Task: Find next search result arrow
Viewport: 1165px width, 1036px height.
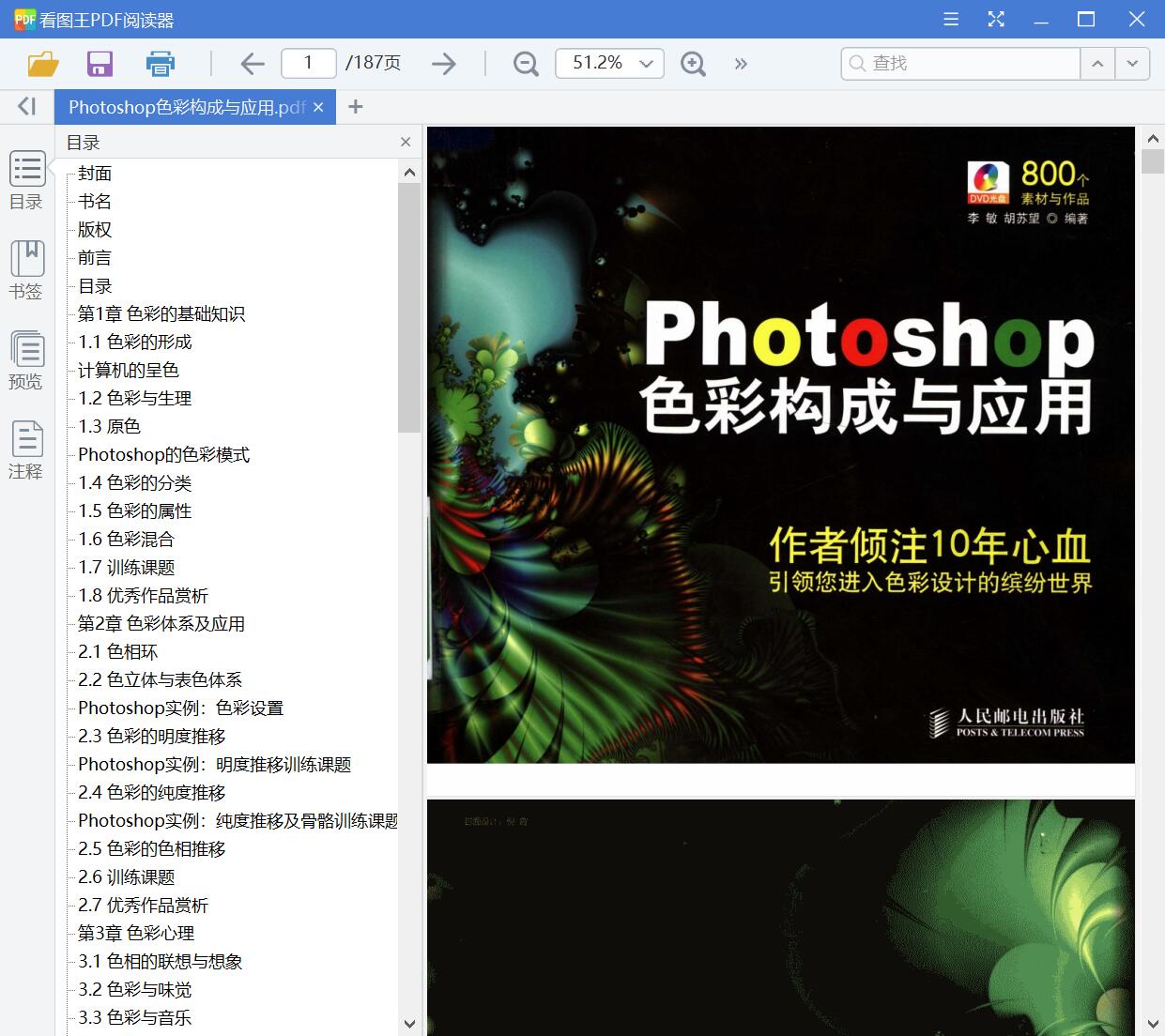Action: tap(1132, 63)
